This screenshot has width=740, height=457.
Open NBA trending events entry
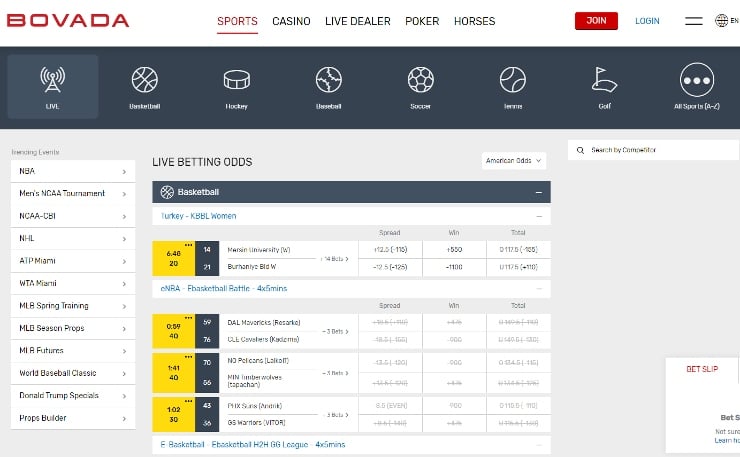[73, 171]
